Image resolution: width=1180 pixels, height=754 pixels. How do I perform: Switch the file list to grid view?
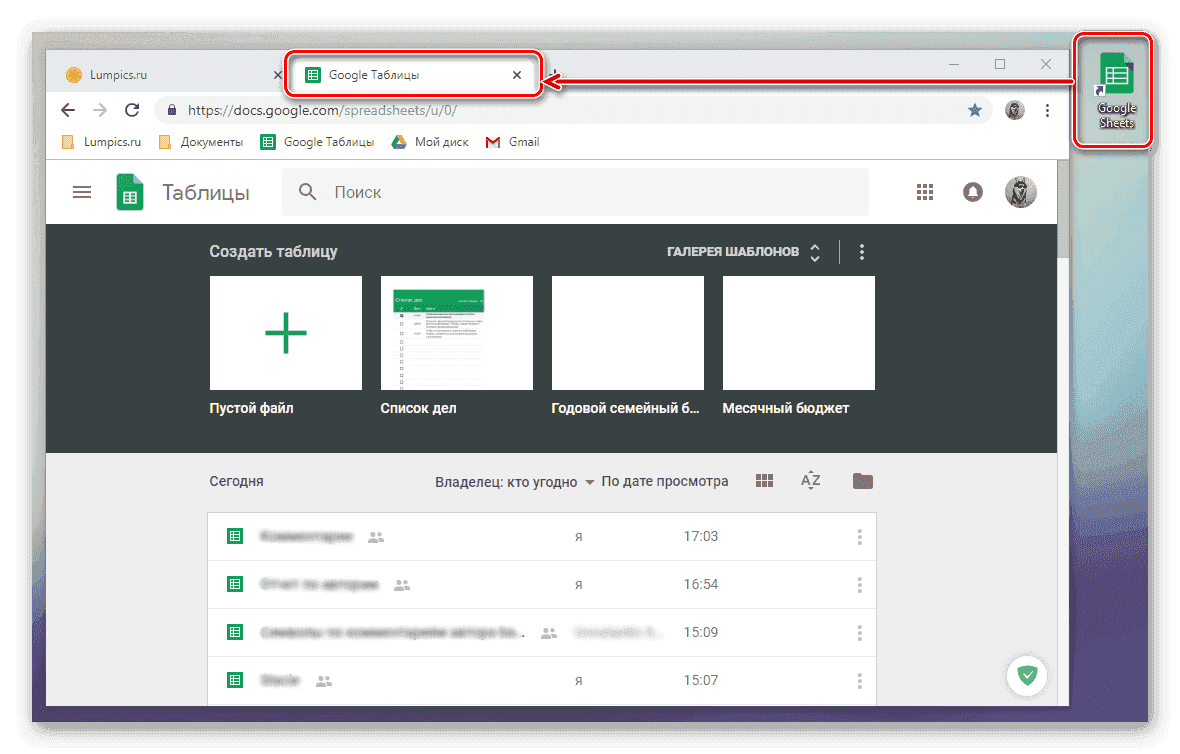[764, 481]
